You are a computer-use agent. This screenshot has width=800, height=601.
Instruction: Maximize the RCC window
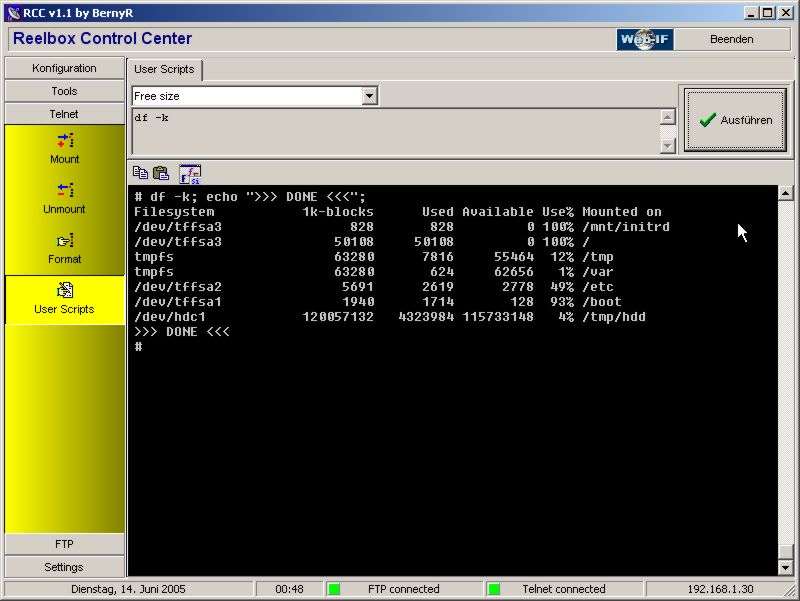coord(767,13)
